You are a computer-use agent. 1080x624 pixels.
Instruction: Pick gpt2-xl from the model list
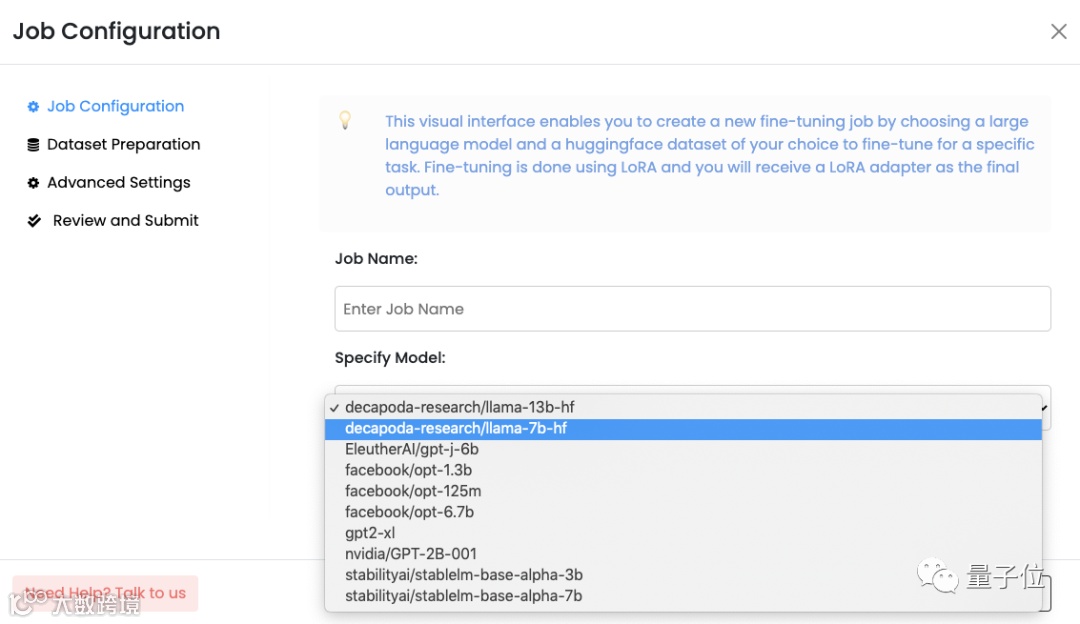[370, 534]
